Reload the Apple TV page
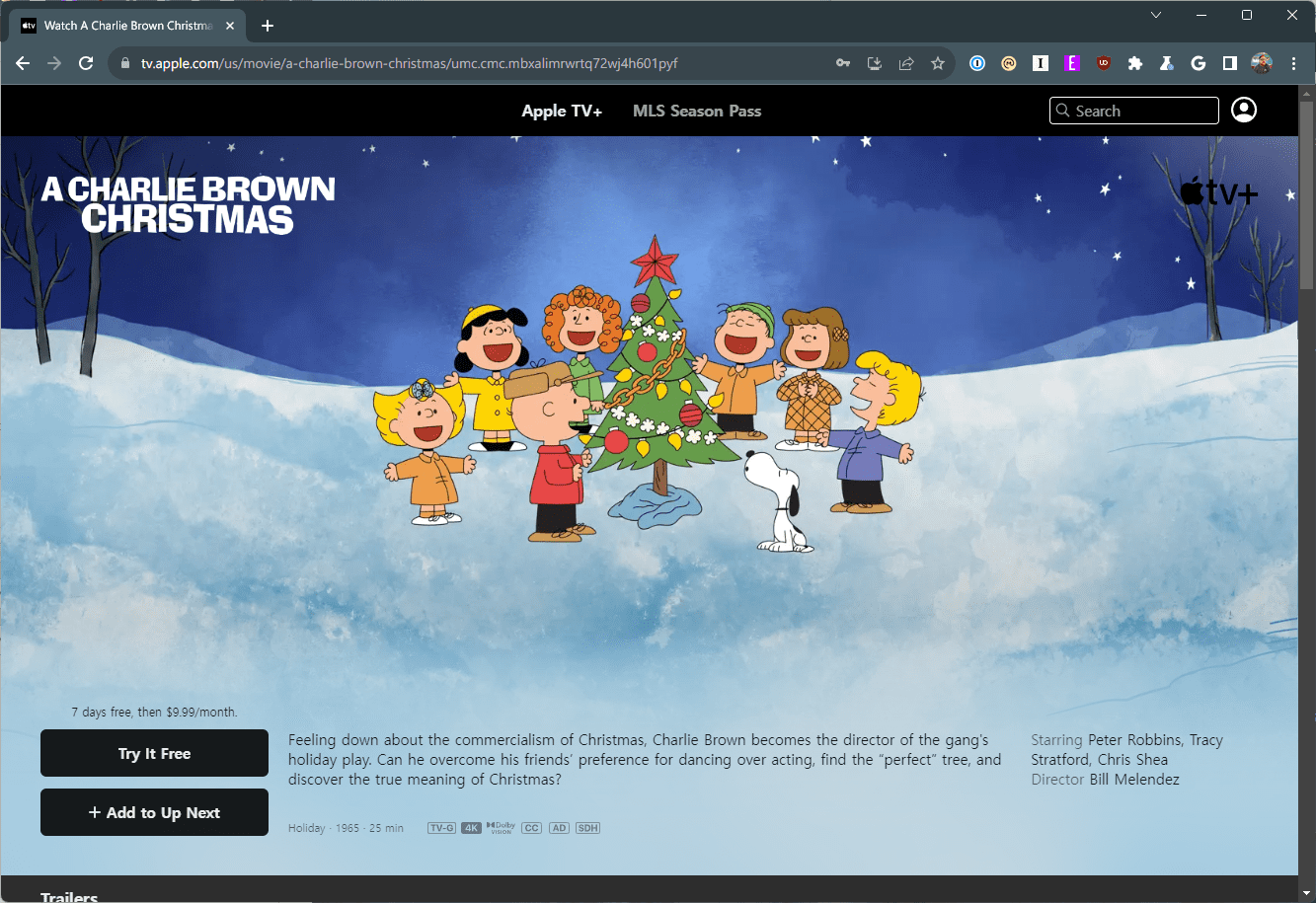This screenshot has height=903, width=1316. pyautogui.click(x=86, y=63)
